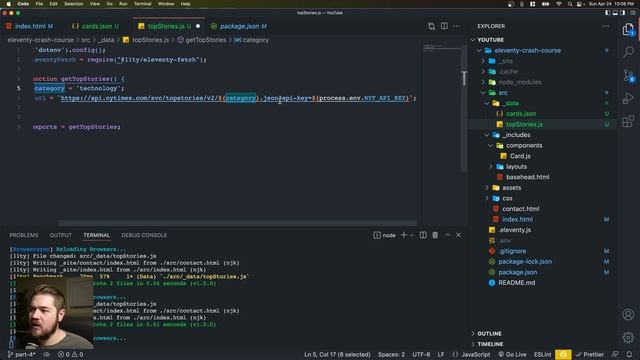
Task: Click the part-4 git branch indicator
Action: tap(21, 354)
